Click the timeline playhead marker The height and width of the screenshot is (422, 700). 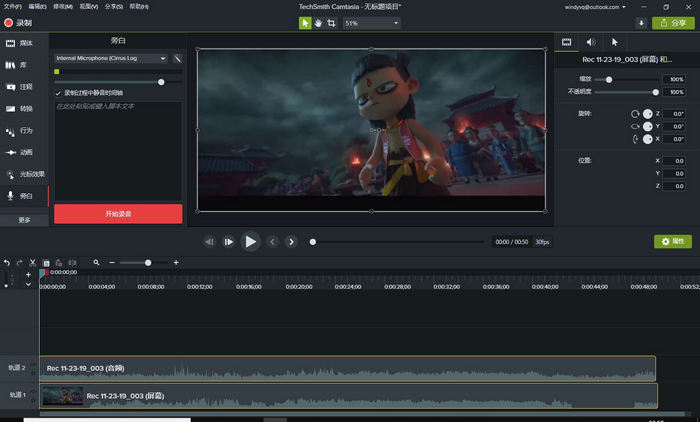coord(42,272)
